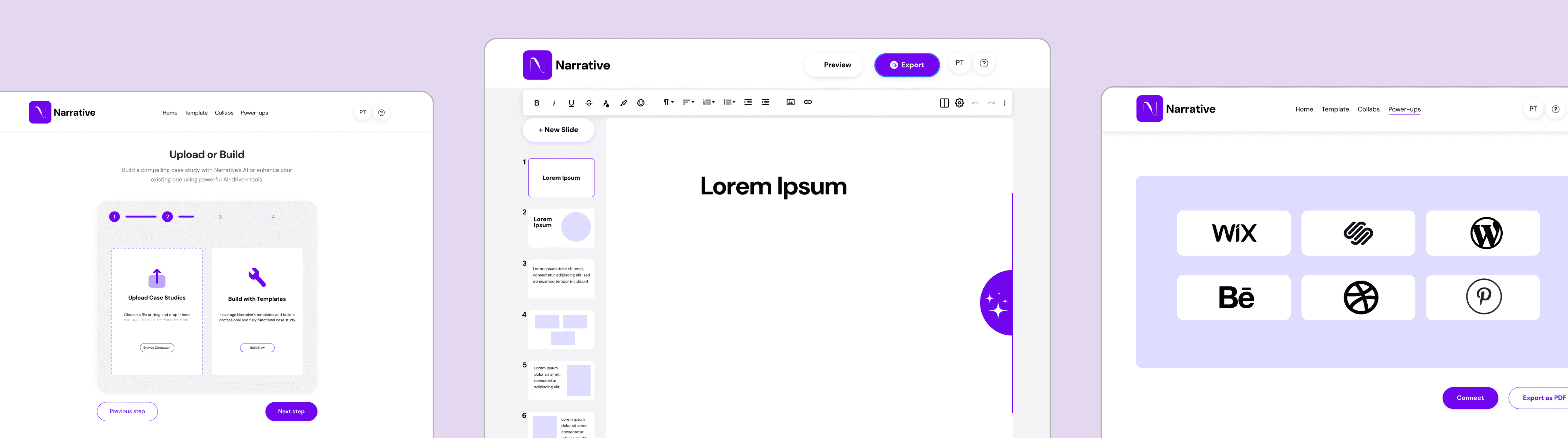Select the highlighter brush icon
Image resolution: width=1568 pixels, height=438 pixels.
pos(623,103)
